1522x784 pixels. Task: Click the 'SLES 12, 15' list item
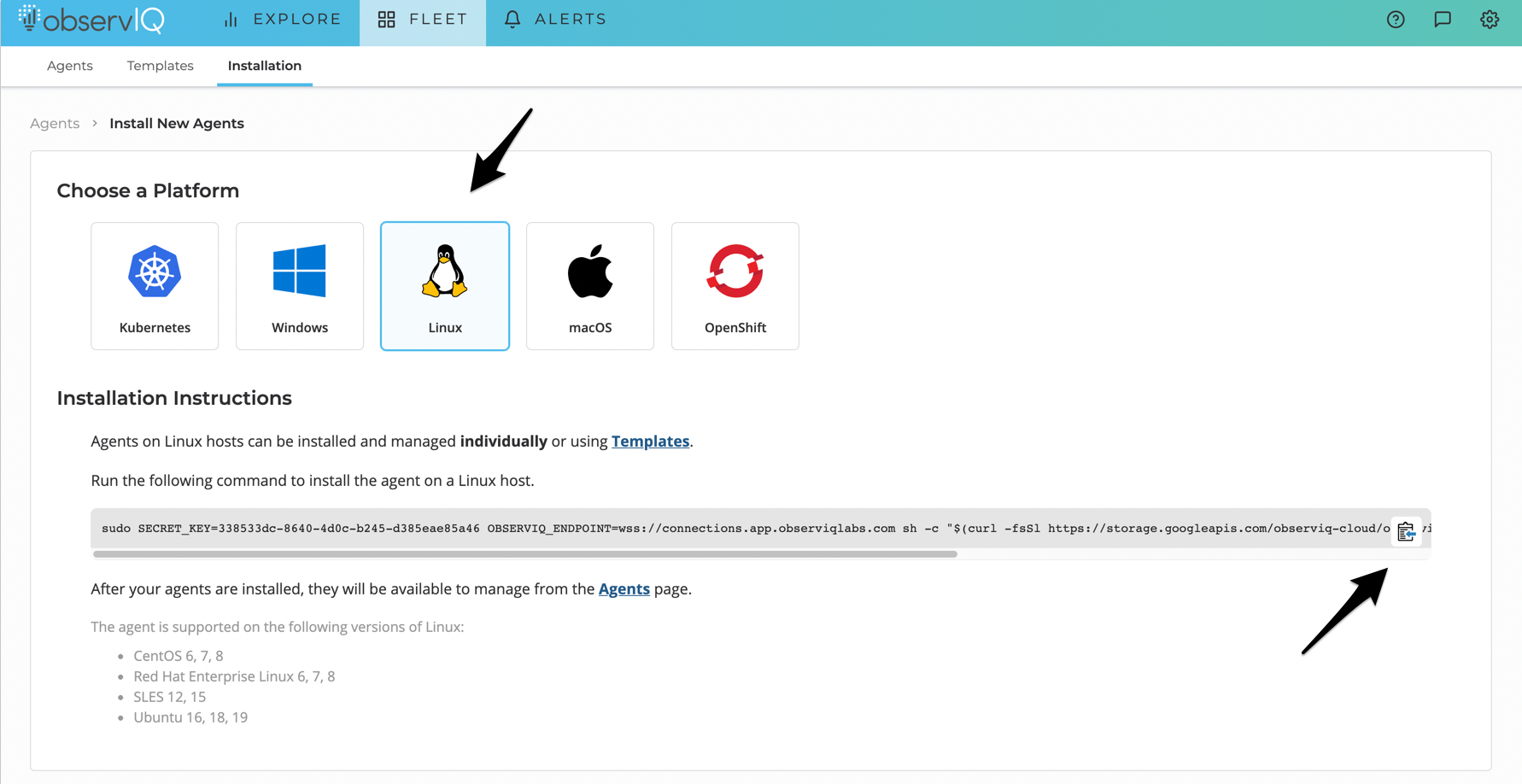(x=170, y=697)
